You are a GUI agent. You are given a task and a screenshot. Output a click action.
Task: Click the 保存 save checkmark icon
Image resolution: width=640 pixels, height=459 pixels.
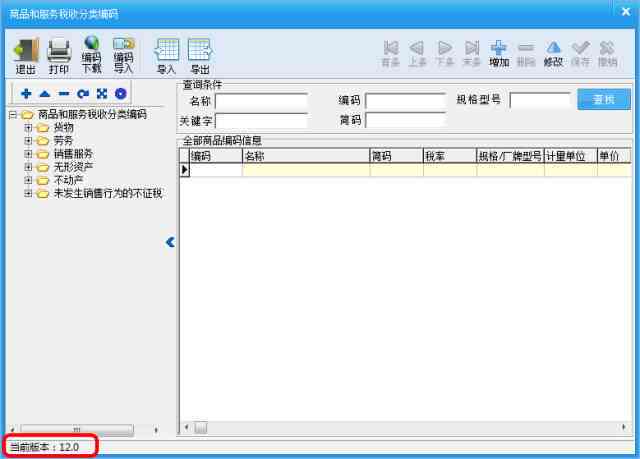[x=580, y=53]
